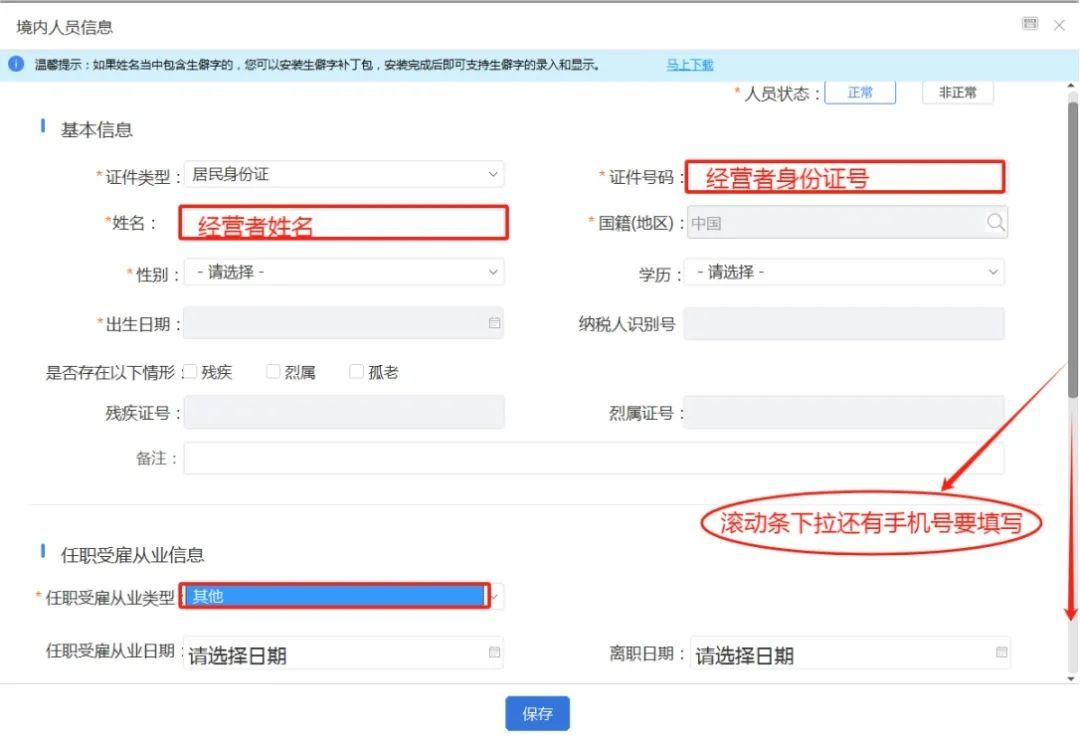Open the 学历 dropdown
The width and height of the screenshot is (1080, 739).
point(844,272)
